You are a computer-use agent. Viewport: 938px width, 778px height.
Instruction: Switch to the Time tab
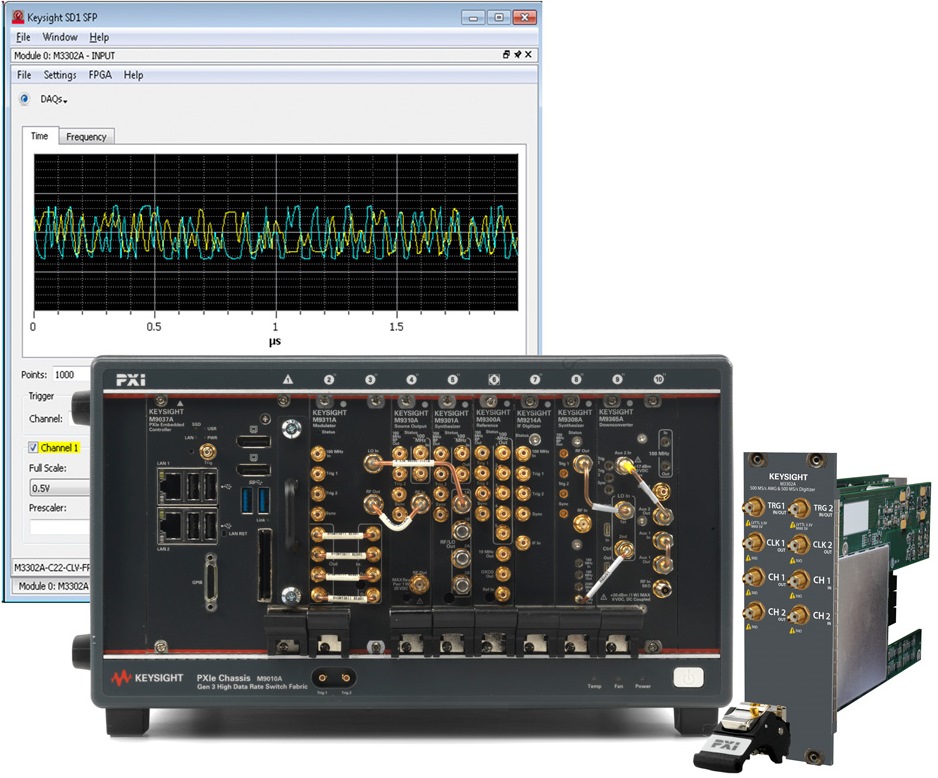click(39, 136)
